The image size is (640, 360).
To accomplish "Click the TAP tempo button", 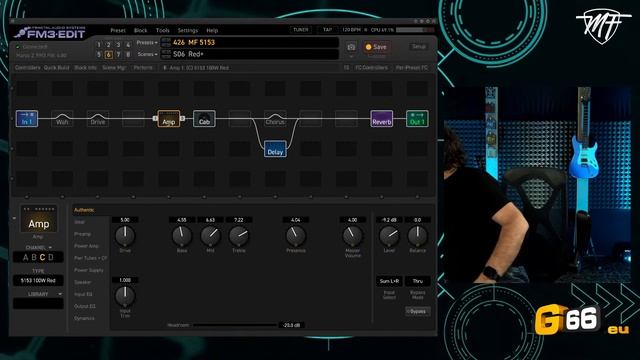I will click(x=327, y=30).
